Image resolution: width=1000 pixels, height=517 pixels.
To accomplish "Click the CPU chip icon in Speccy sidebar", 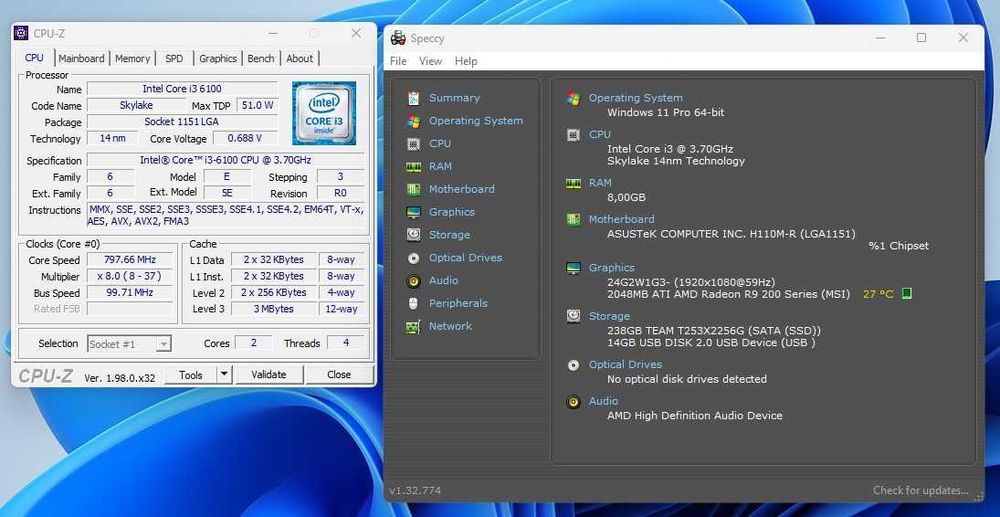I will pyautogui.click(x=413, y=144).
